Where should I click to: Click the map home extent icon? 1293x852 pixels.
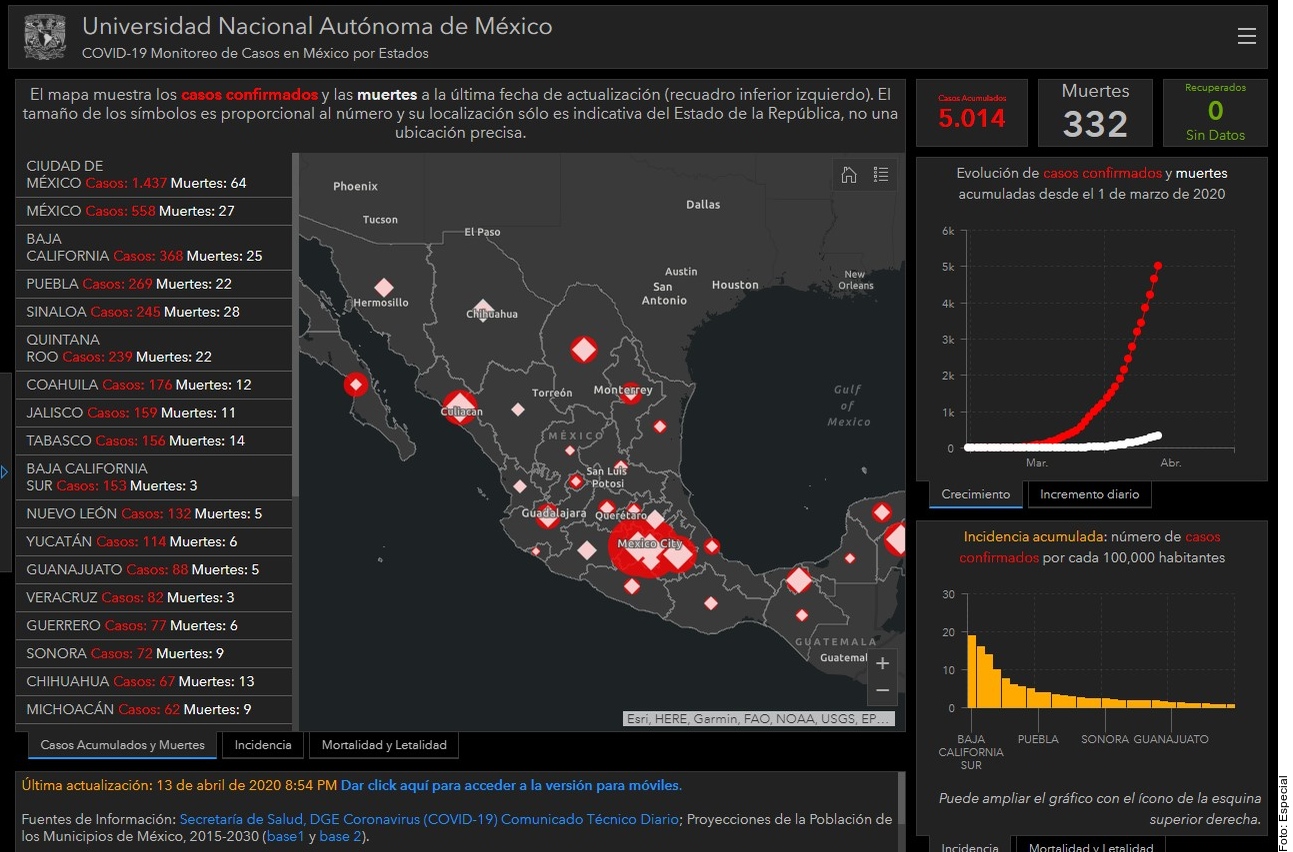[849, 175]
